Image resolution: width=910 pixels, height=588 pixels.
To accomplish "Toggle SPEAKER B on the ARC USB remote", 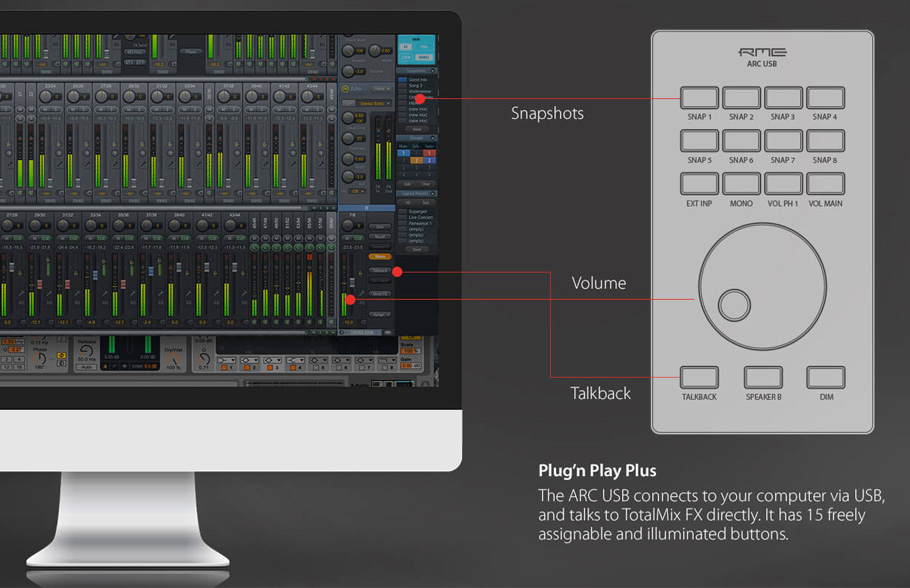I will pyautogui.click(x=763, y=377).
